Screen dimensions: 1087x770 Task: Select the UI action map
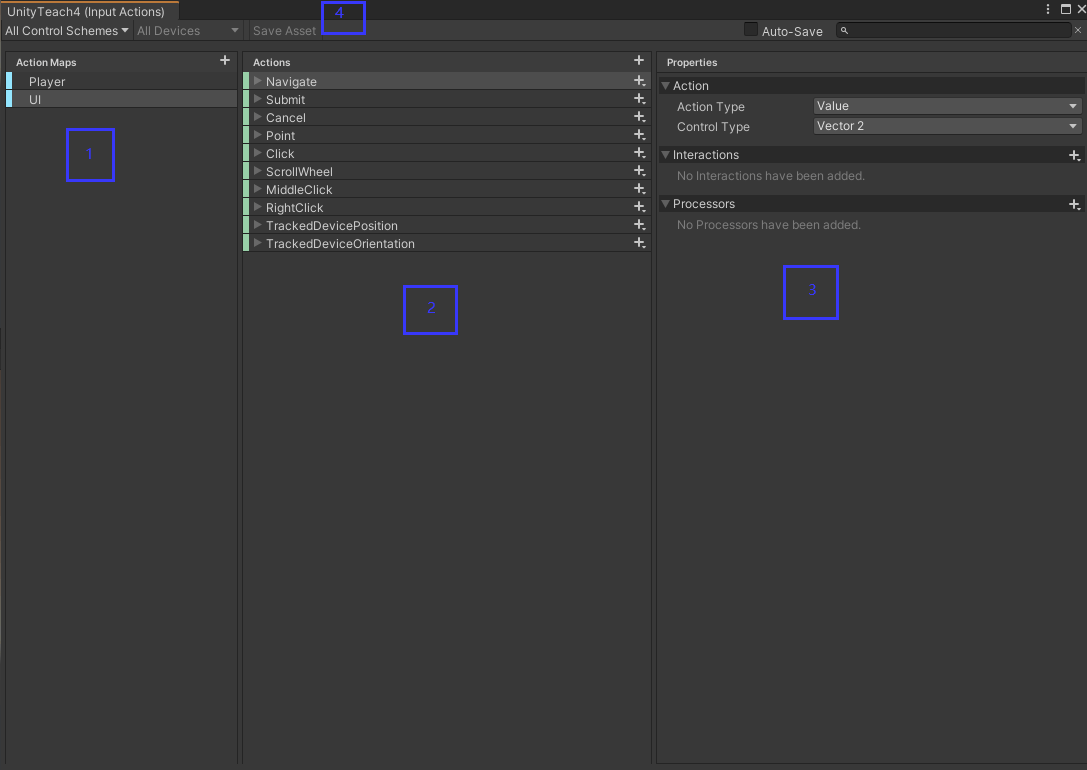point(121,99)
